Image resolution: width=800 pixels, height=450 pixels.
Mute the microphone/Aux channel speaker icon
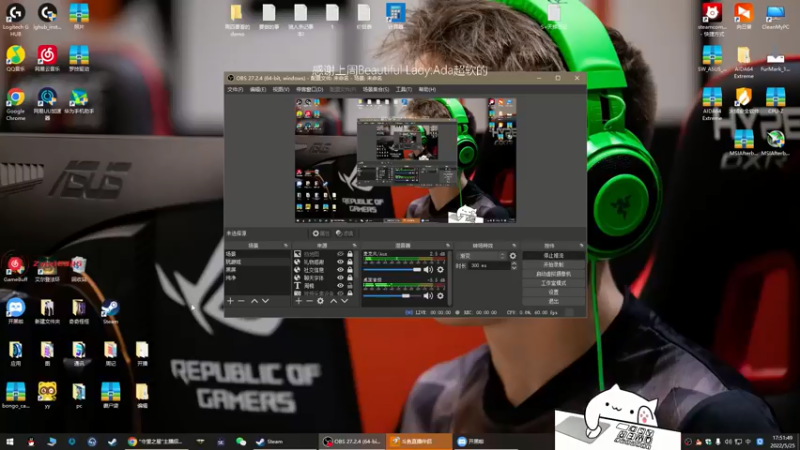coord(428,269)
